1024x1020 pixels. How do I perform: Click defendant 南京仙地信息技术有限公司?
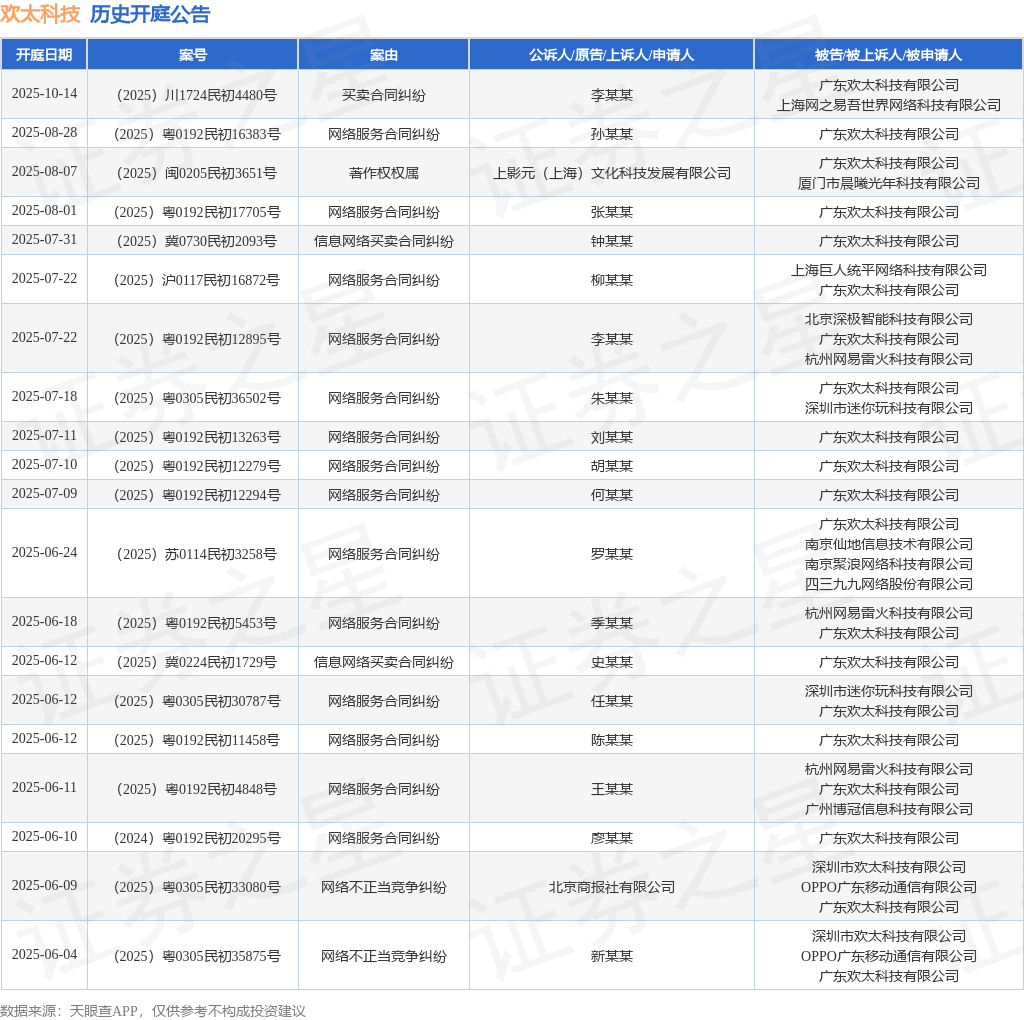point(888,545)
